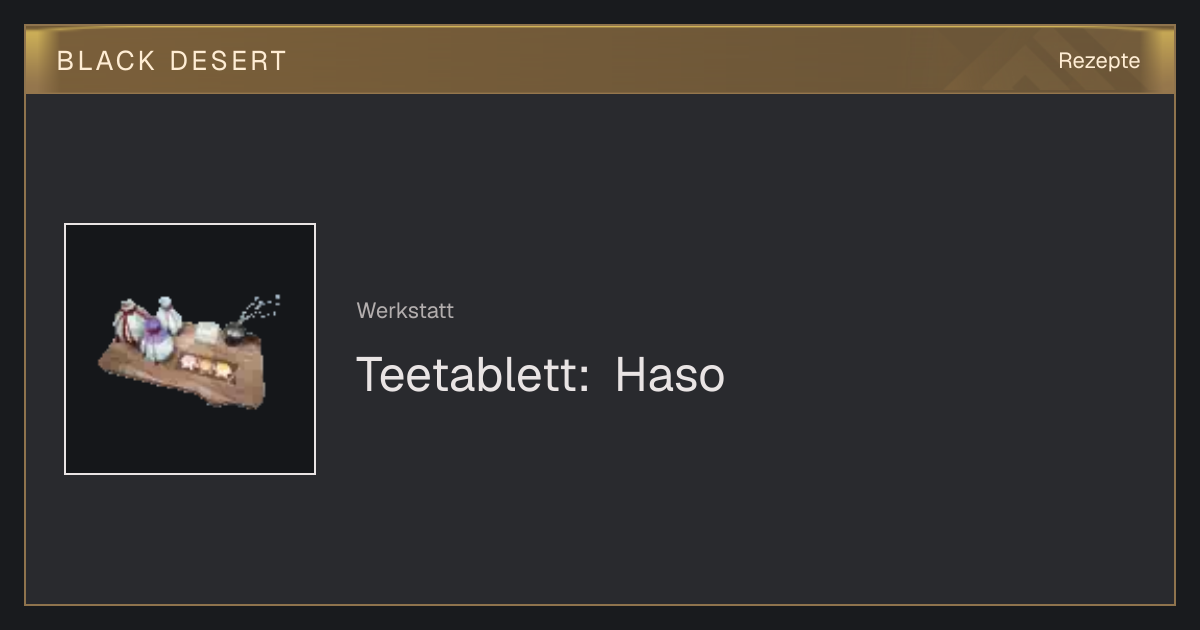
Task: Click the Teetablett: Haso title
Action: (540, 375)
